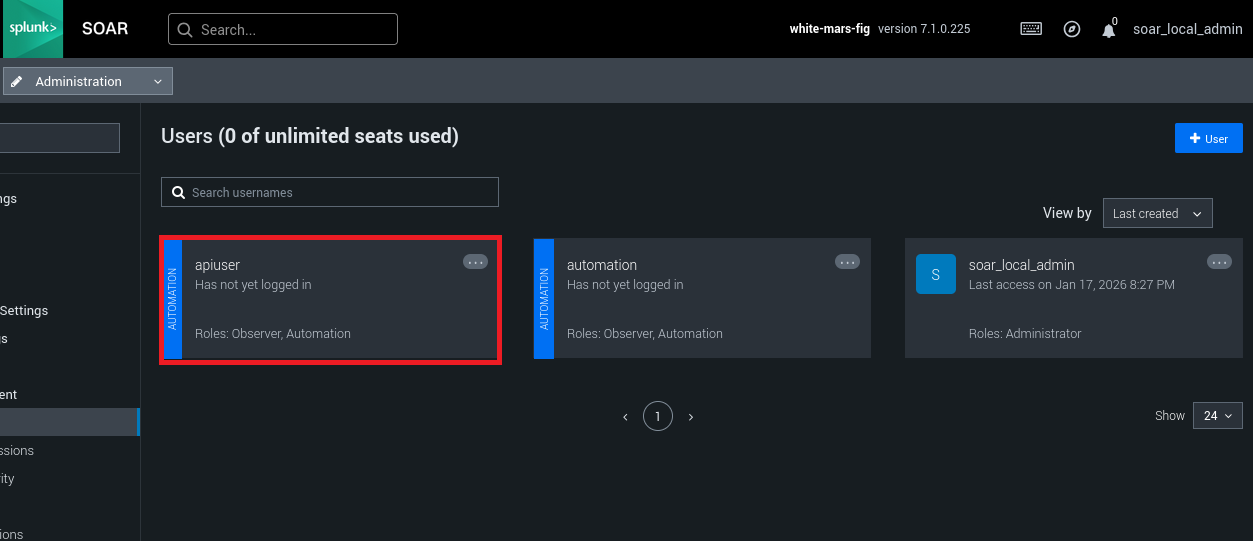Open the soar_local_admin card ellipsis menu
Image resolution: width=1253 pixels, height=541 pixels.
tap(1219, 262)
